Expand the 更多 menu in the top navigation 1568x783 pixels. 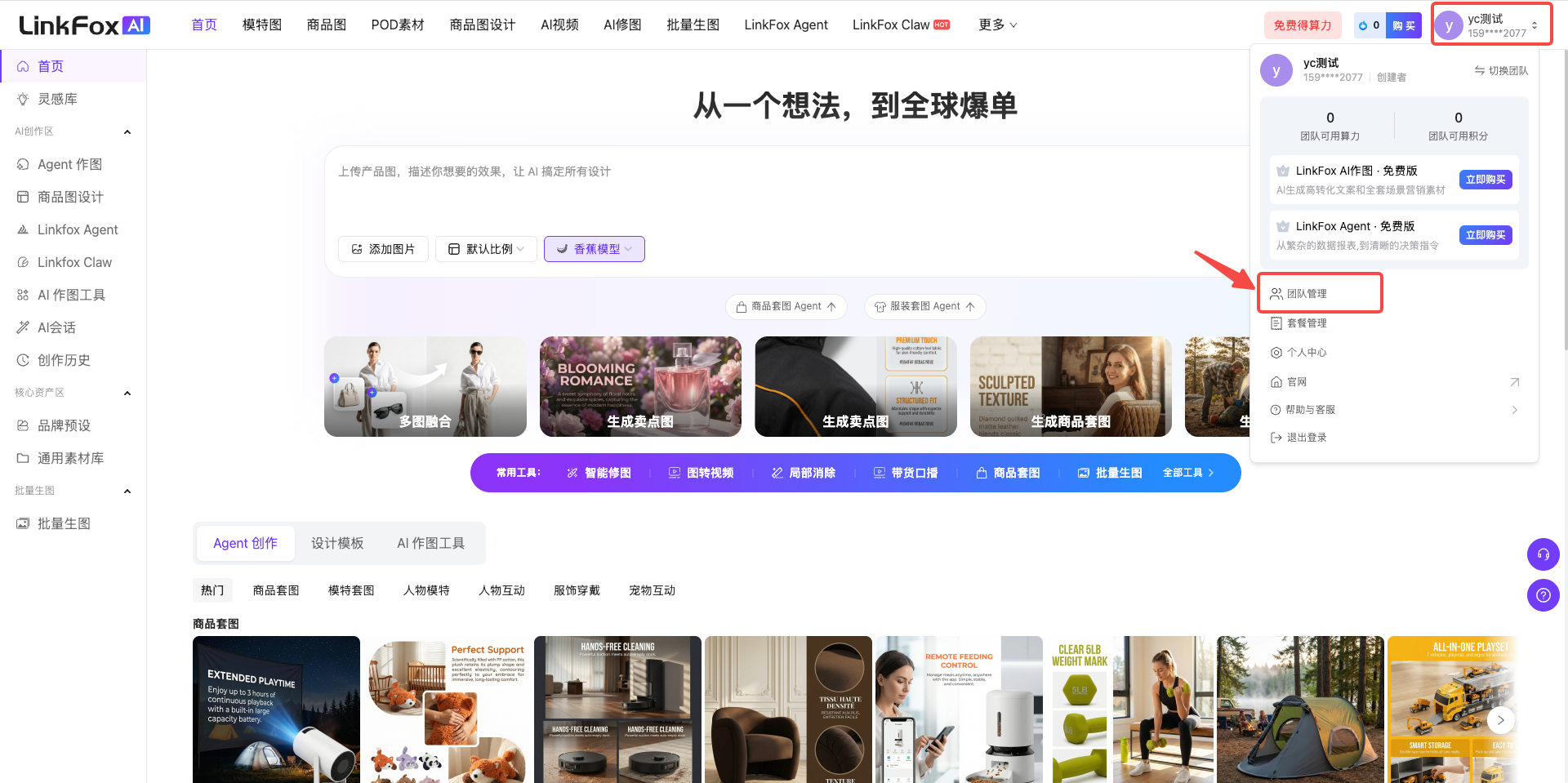click(x=997, y=25)
